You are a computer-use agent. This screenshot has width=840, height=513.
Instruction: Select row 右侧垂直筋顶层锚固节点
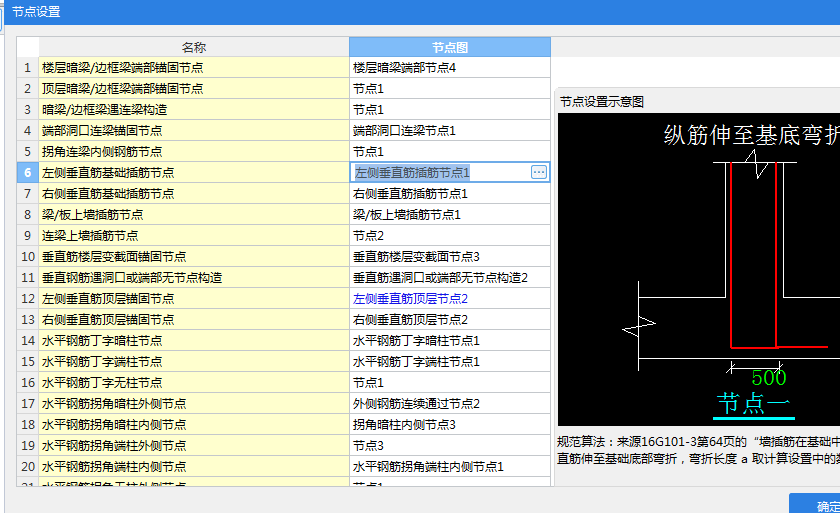(194, 320)
